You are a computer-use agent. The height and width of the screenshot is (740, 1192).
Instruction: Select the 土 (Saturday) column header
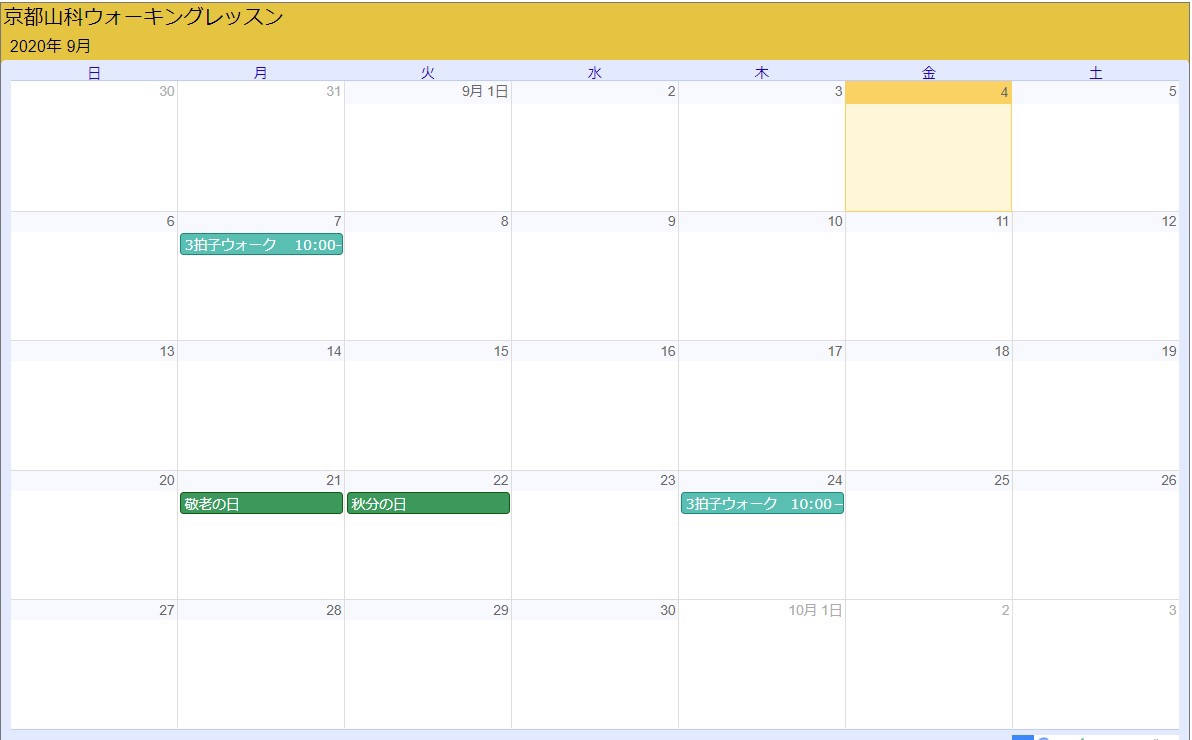point(1095,72)
